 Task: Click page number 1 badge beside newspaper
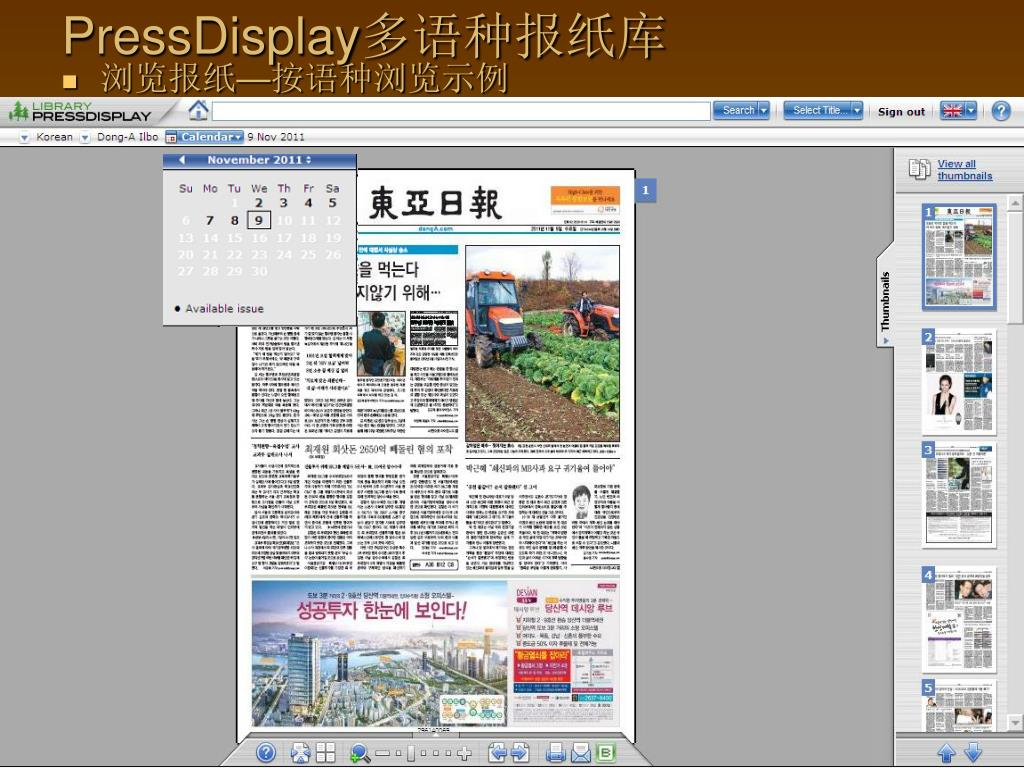click(x=645, y=190)
